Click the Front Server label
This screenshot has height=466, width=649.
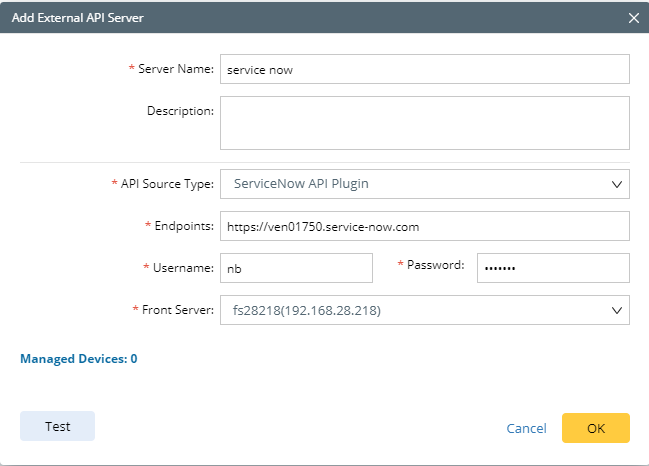click(177, 310)
